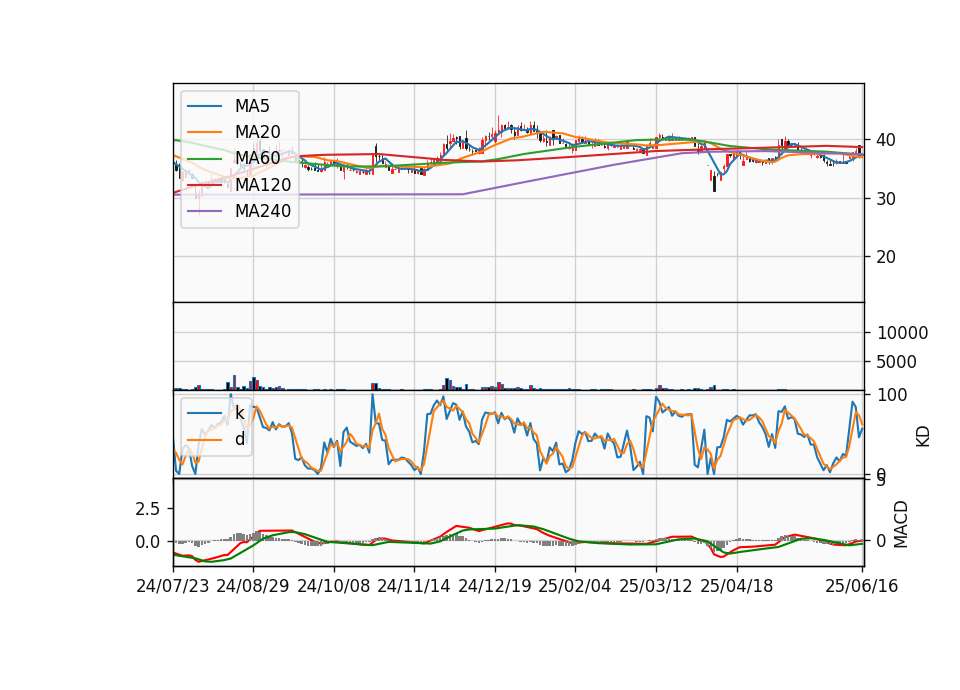Click the MACD left axis value 0.0
960x690 pixels.
point(148,542)
